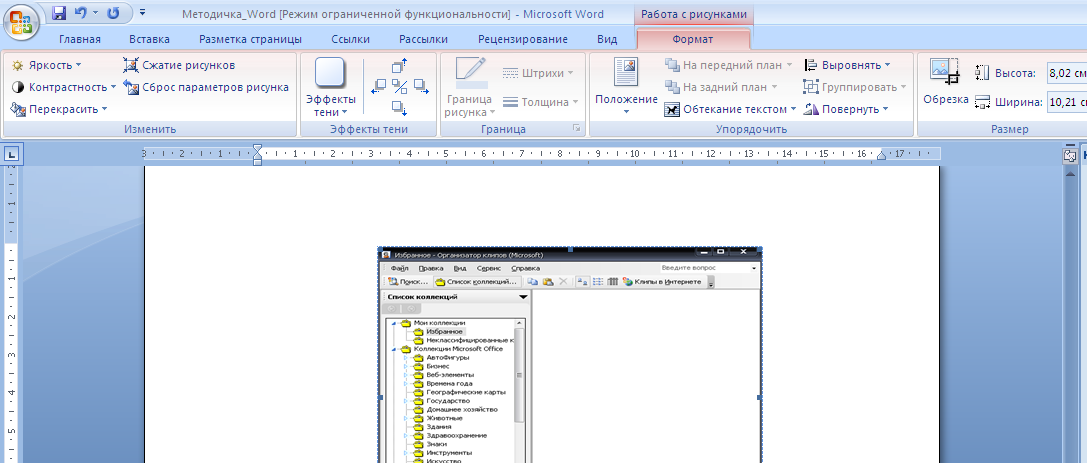Viewport: 1087px width, 463px height.
Task: Open the Яркость brightness dropdown
Action: tap(46, 65)
